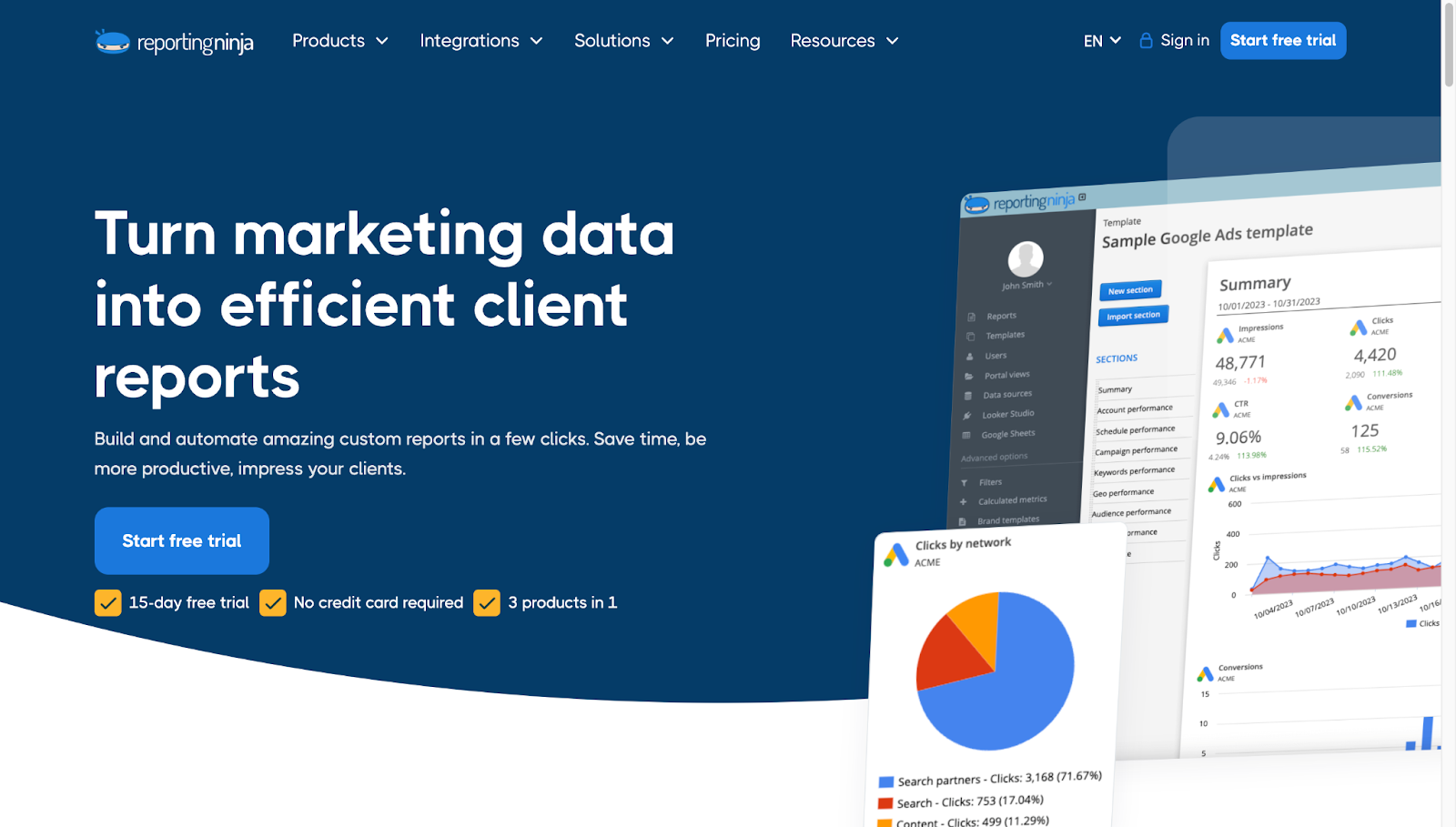The image size is (1456, 827).
Task: Select Reports in preview sidebar
Action: click(x=1001, y=316)
